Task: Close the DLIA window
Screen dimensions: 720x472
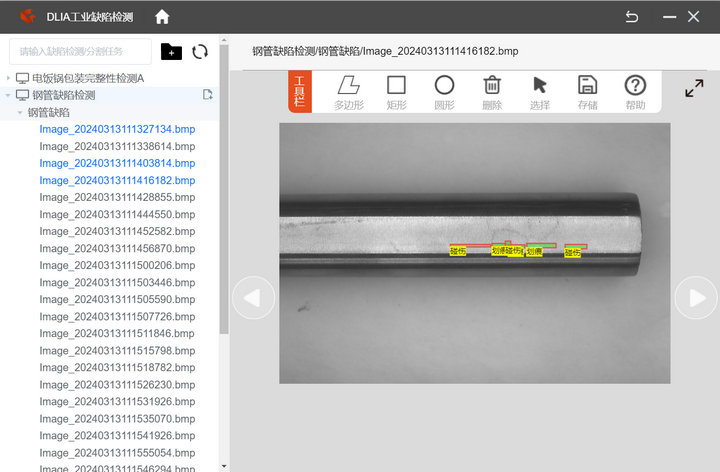Action: 693,17
